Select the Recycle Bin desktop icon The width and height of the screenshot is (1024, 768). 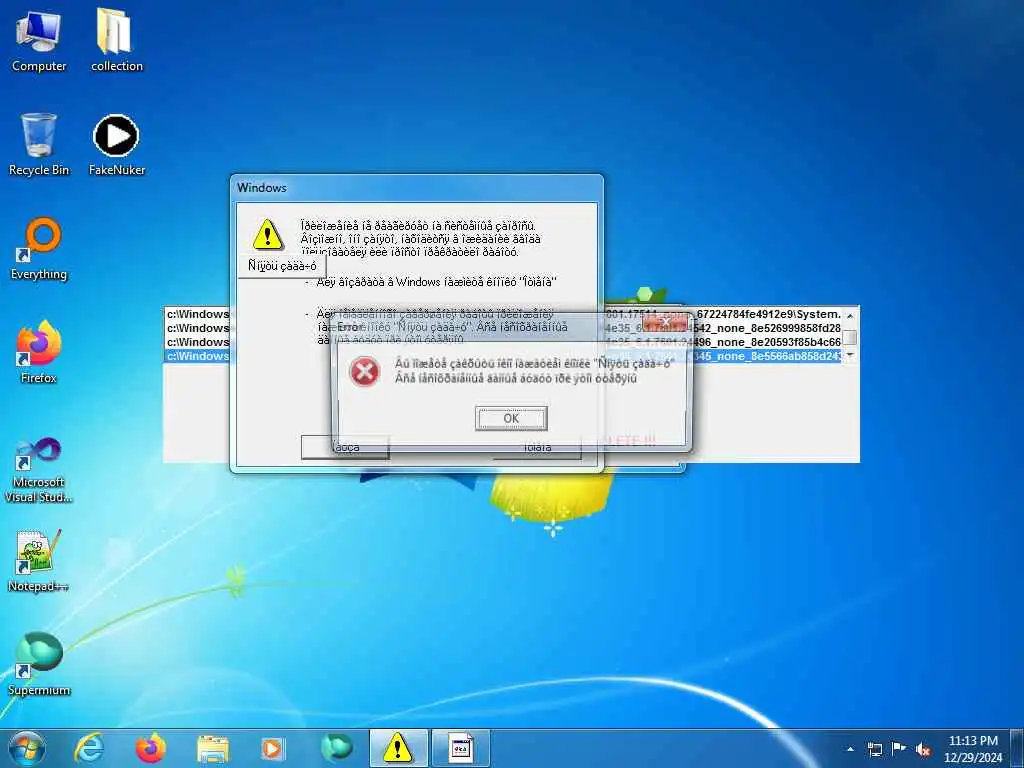[39, 144]
